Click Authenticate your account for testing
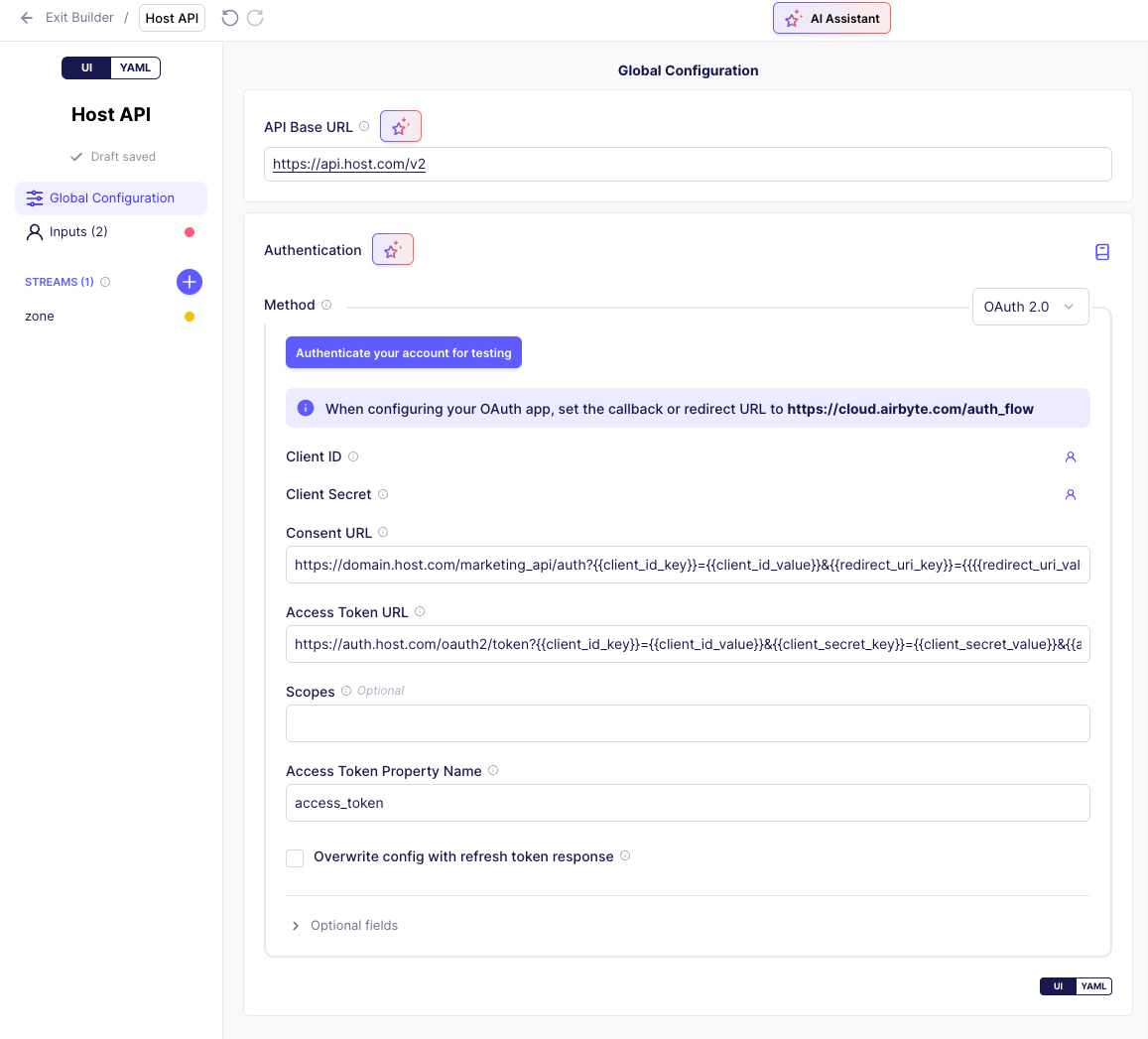The height and width of the screenshot is (1039, 1148). (403, 352)
